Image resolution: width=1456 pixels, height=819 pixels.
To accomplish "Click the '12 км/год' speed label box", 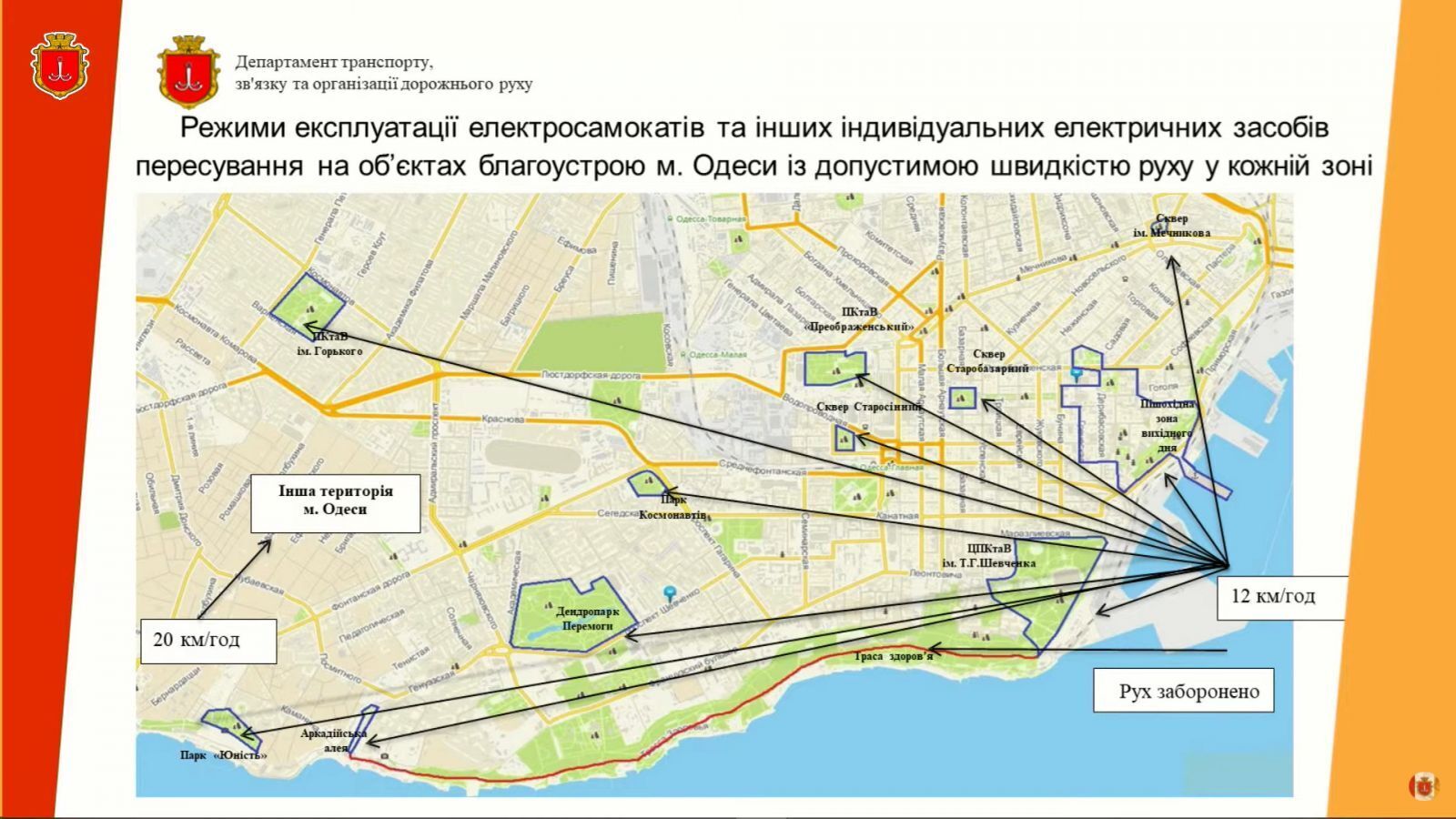I will tap(1281, 598).
